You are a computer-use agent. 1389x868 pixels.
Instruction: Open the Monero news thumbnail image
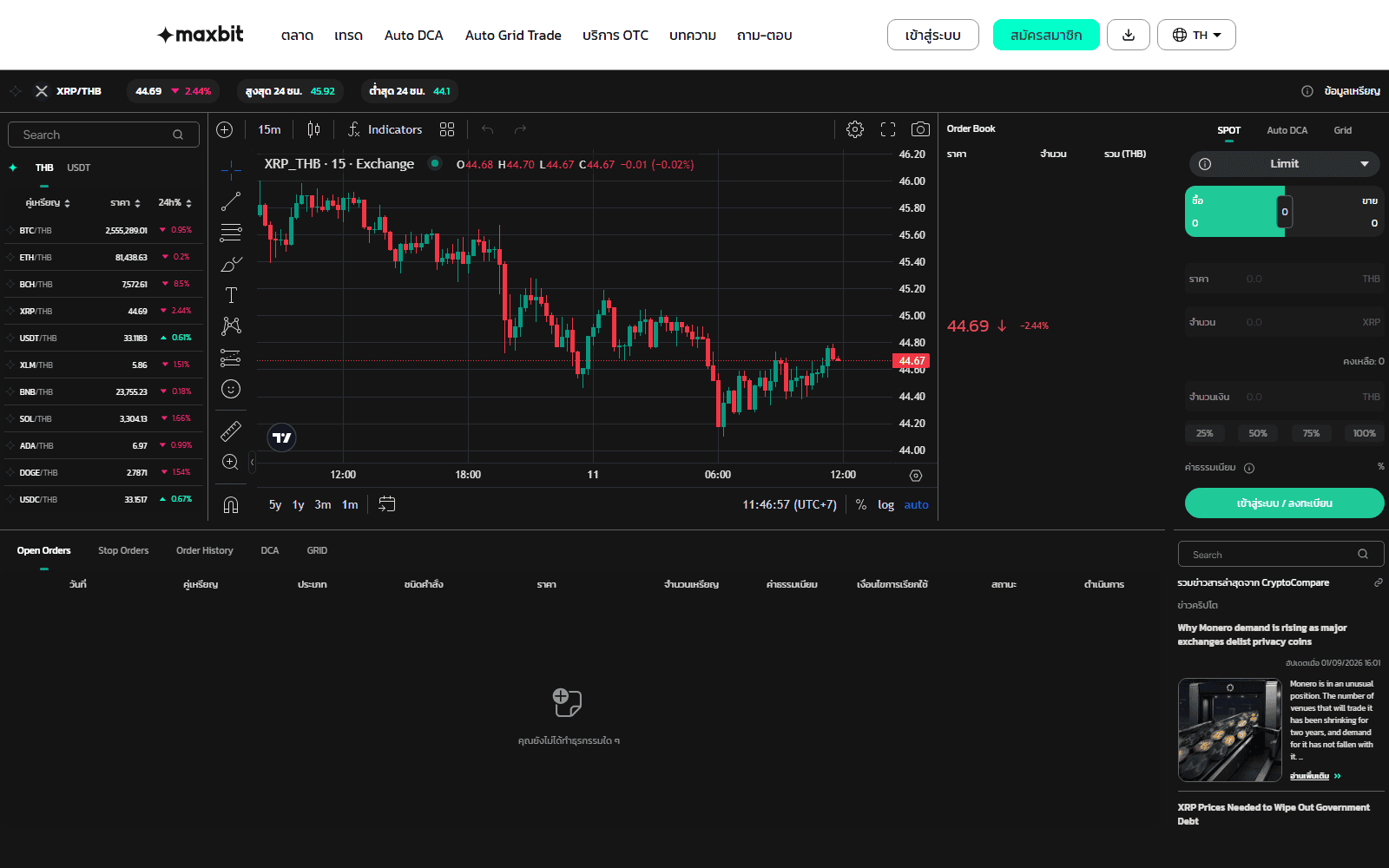tap(1229, 730)
